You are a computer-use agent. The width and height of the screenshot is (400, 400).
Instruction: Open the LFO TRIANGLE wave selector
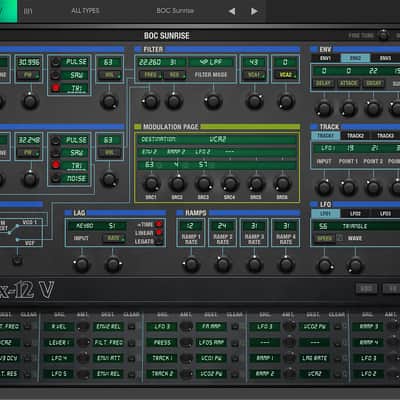(x=355, y=226)
